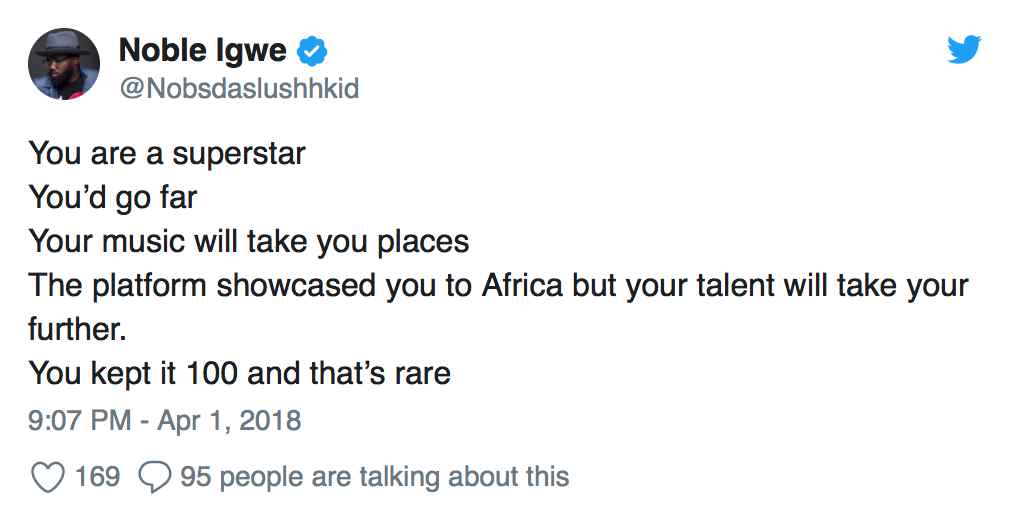
Task: Click "Your music will take you places" text
Action: pyautogui.click(x=249, y=242)
